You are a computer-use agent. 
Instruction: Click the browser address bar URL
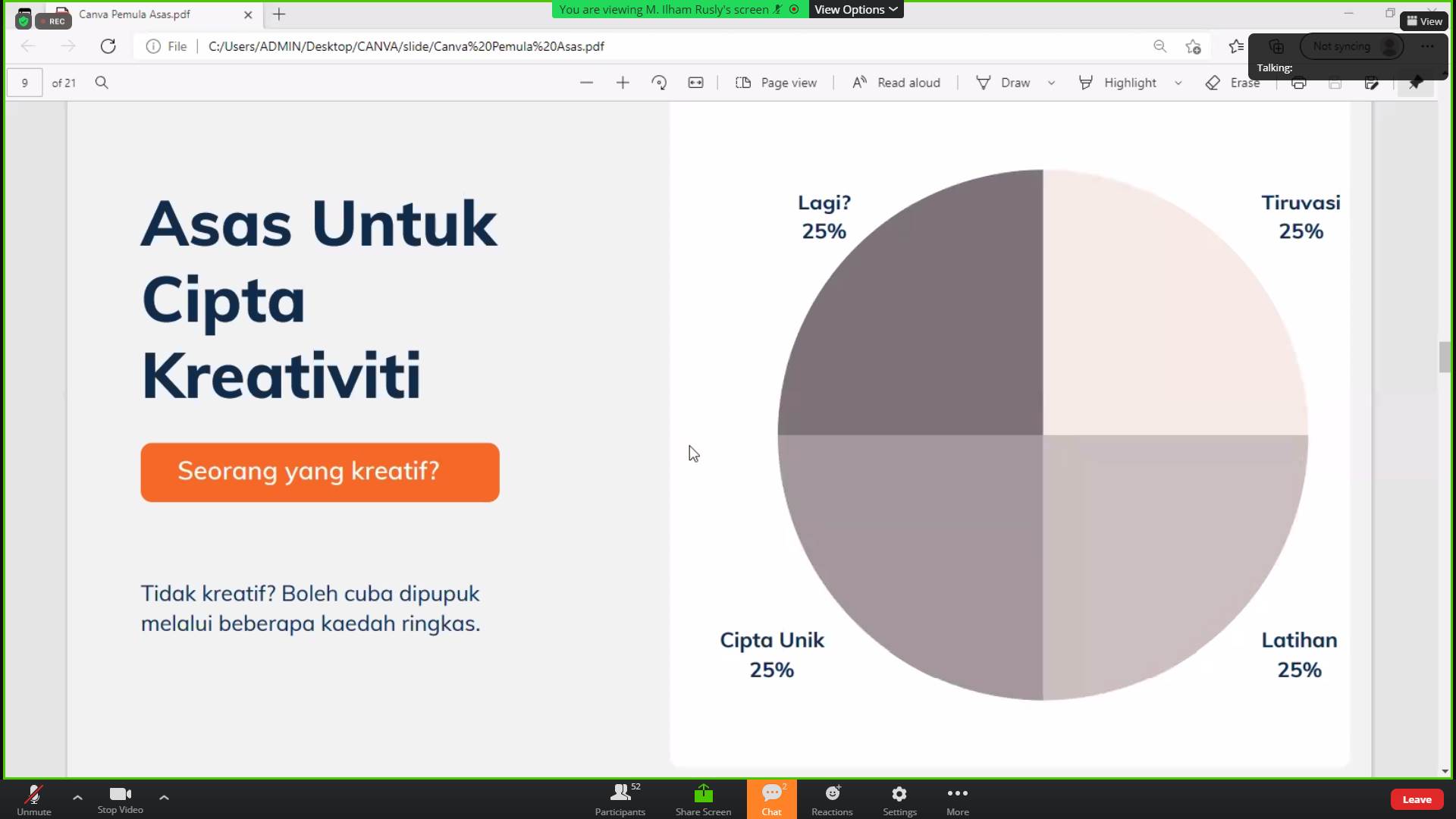coord(406,46)
